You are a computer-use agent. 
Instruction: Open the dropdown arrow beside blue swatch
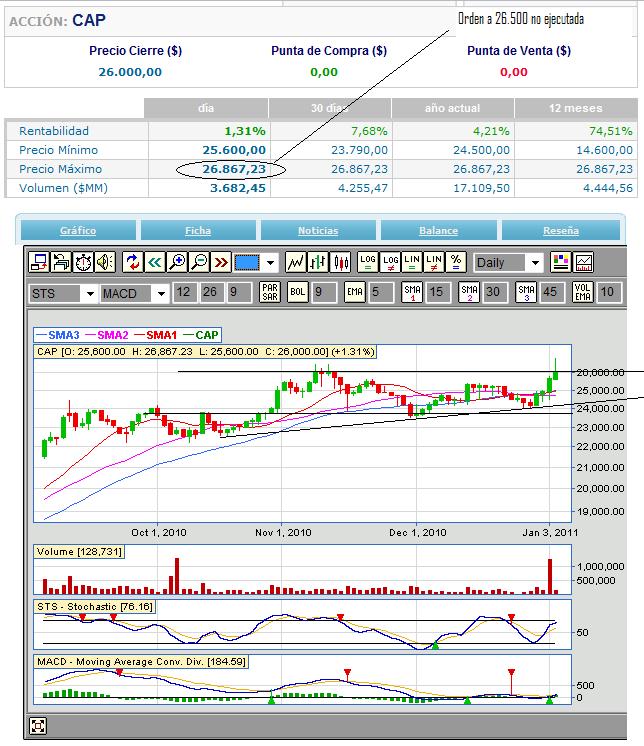point(270,263)
